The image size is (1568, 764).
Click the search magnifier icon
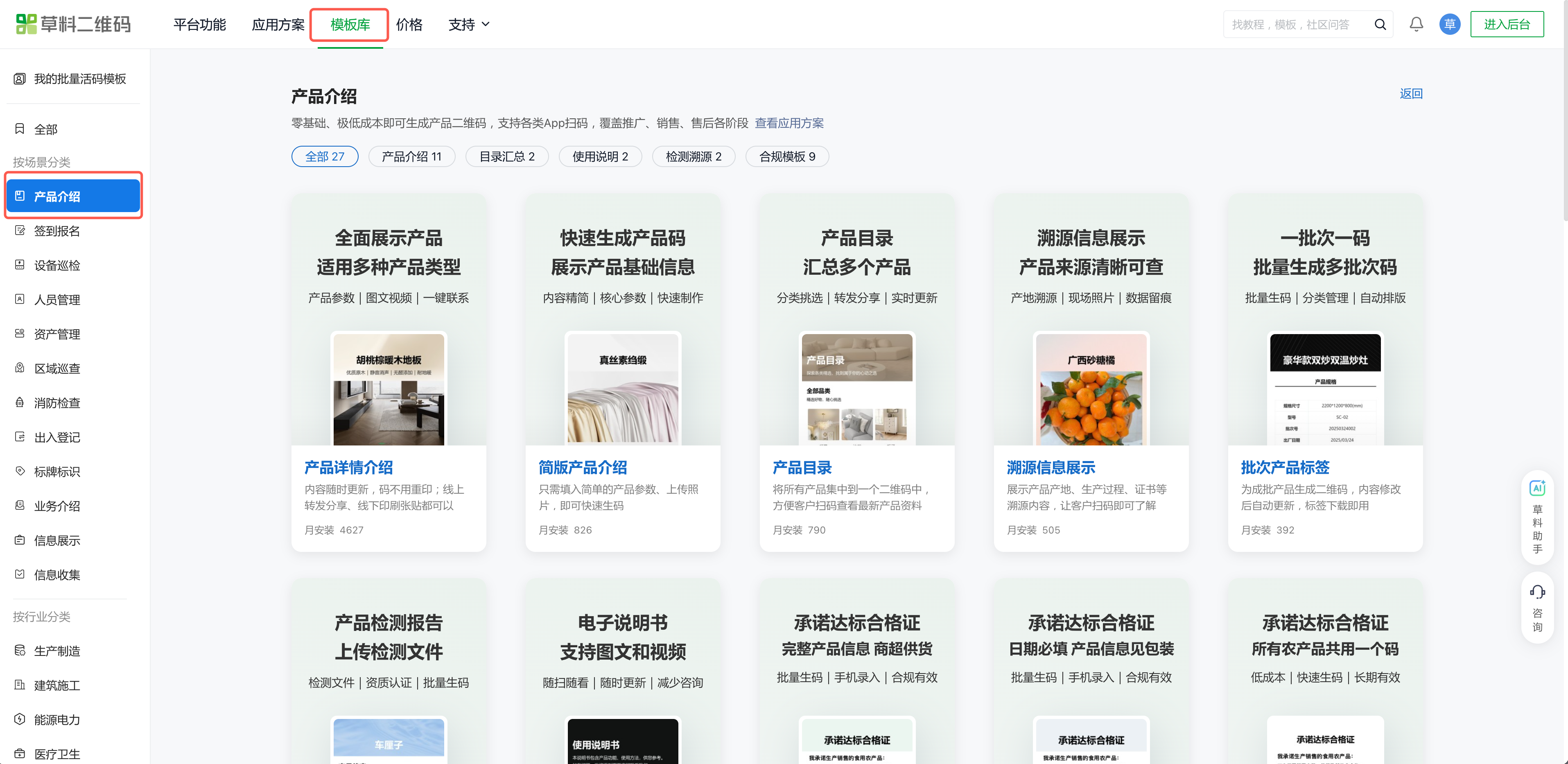pos(1380,24)
